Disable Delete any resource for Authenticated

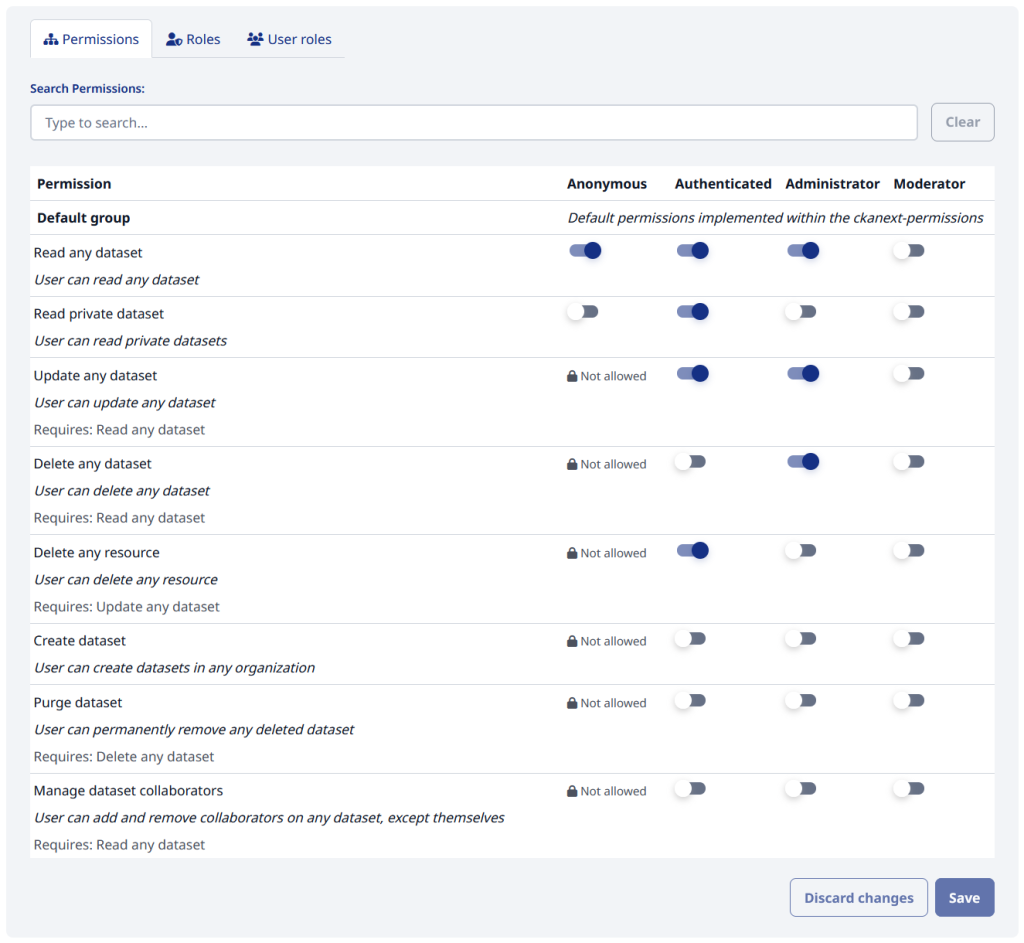(x=692, y=551)
